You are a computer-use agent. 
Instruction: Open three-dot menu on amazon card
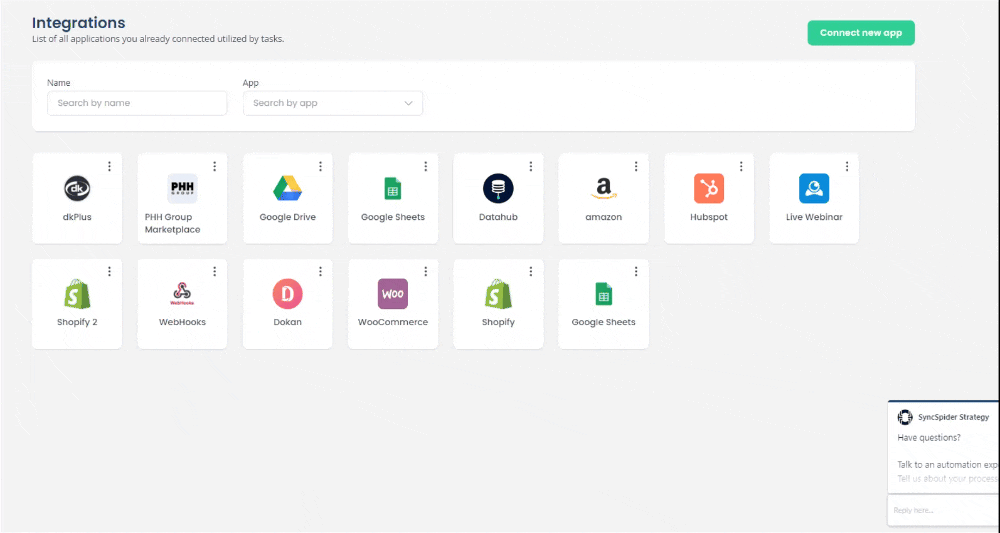(x=636, y=166)
